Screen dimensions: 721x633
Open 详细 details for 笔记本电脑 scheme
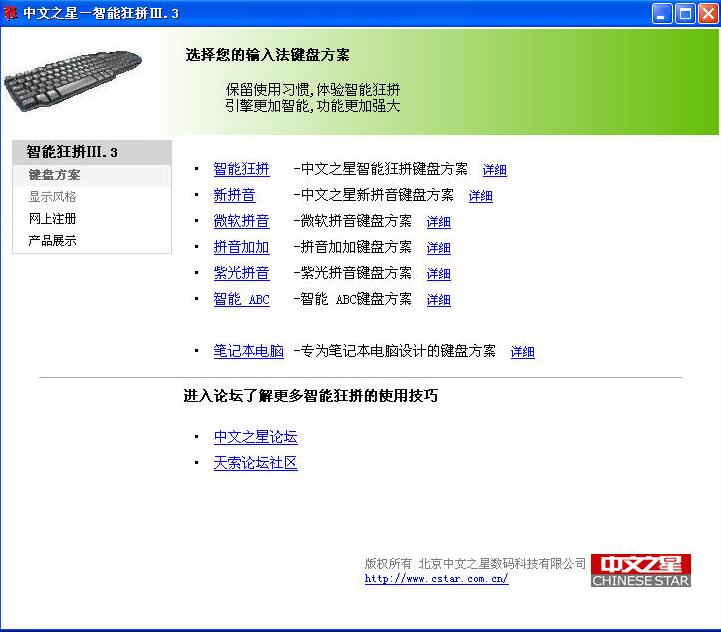[522, 352]
